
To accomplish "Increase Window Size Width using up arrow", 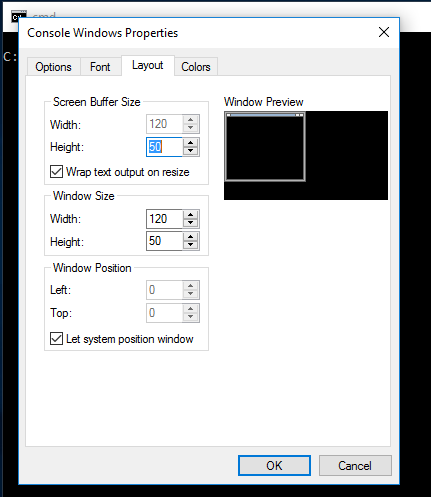I will click(191, 215).
